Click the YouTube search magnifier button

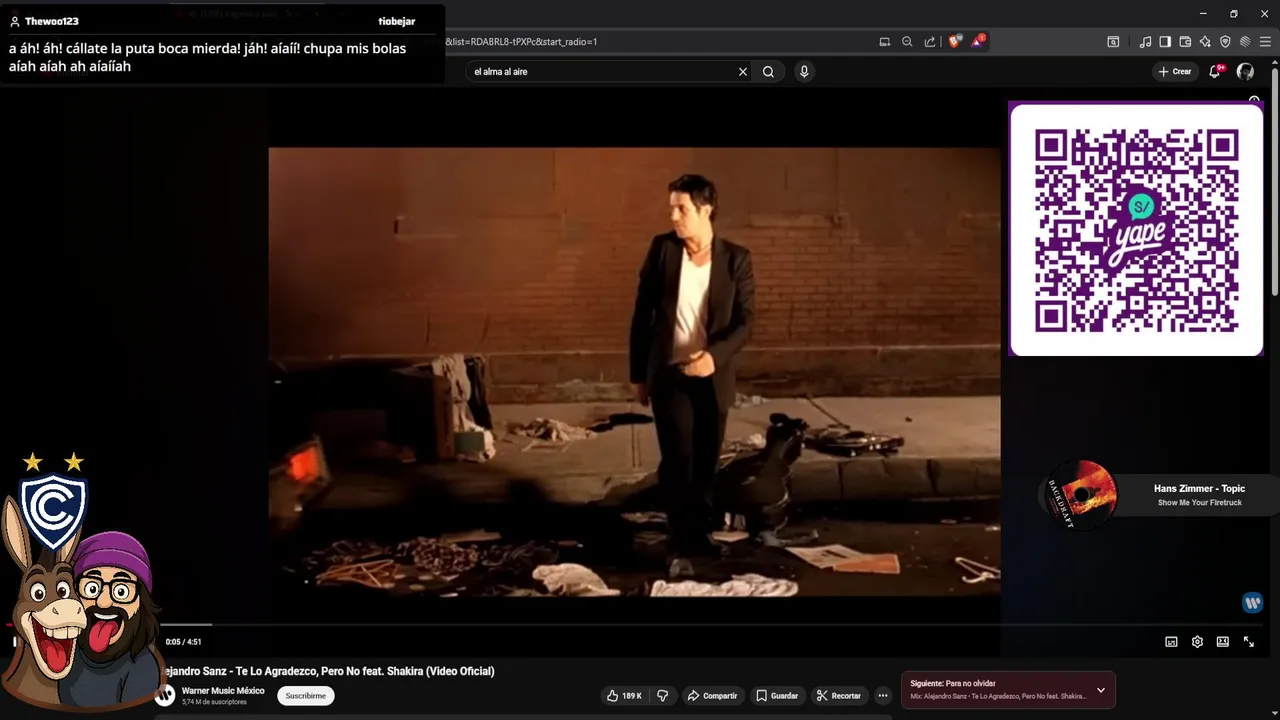click(x=768, y=72)
